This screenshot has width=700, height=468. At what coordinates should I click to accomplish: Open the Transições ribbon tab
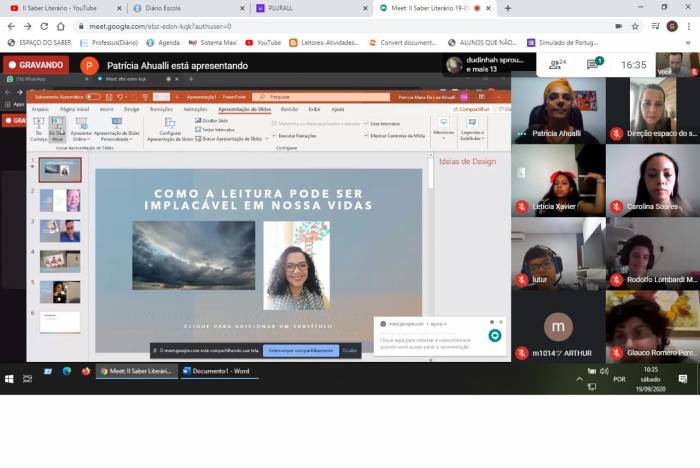point(160,109)
